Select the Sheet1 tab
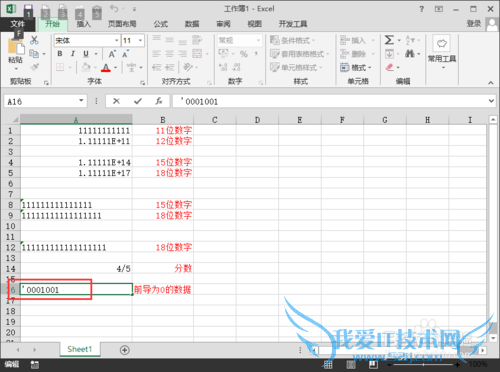This screenshot has height=372, width=500. click(80, 349)
